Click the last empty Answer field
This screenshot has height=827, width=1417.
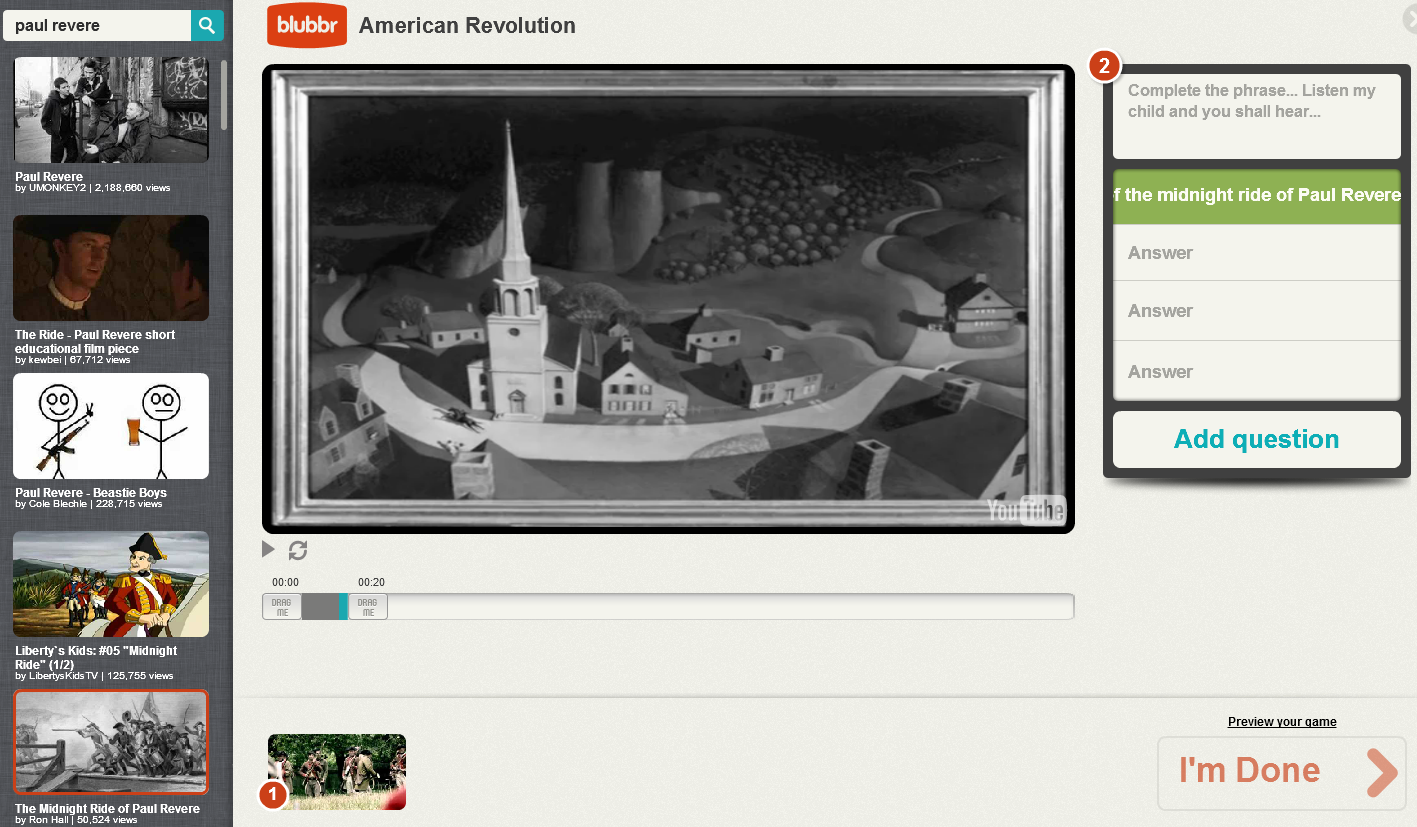pyautogui.click(x=1257, y=371)
